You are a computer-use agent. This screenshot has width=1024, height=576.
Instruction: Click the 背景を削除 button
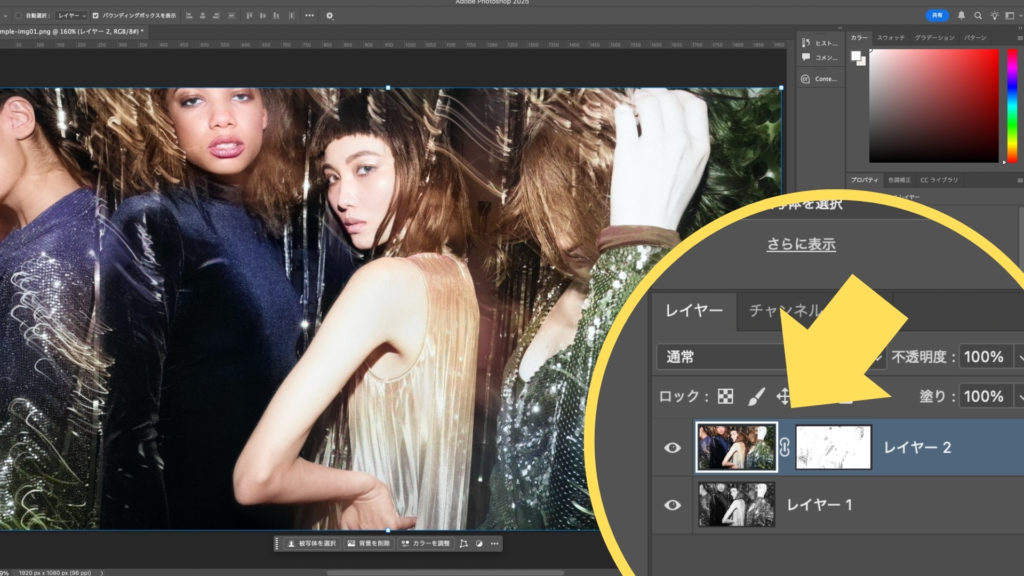pos(368,544)
